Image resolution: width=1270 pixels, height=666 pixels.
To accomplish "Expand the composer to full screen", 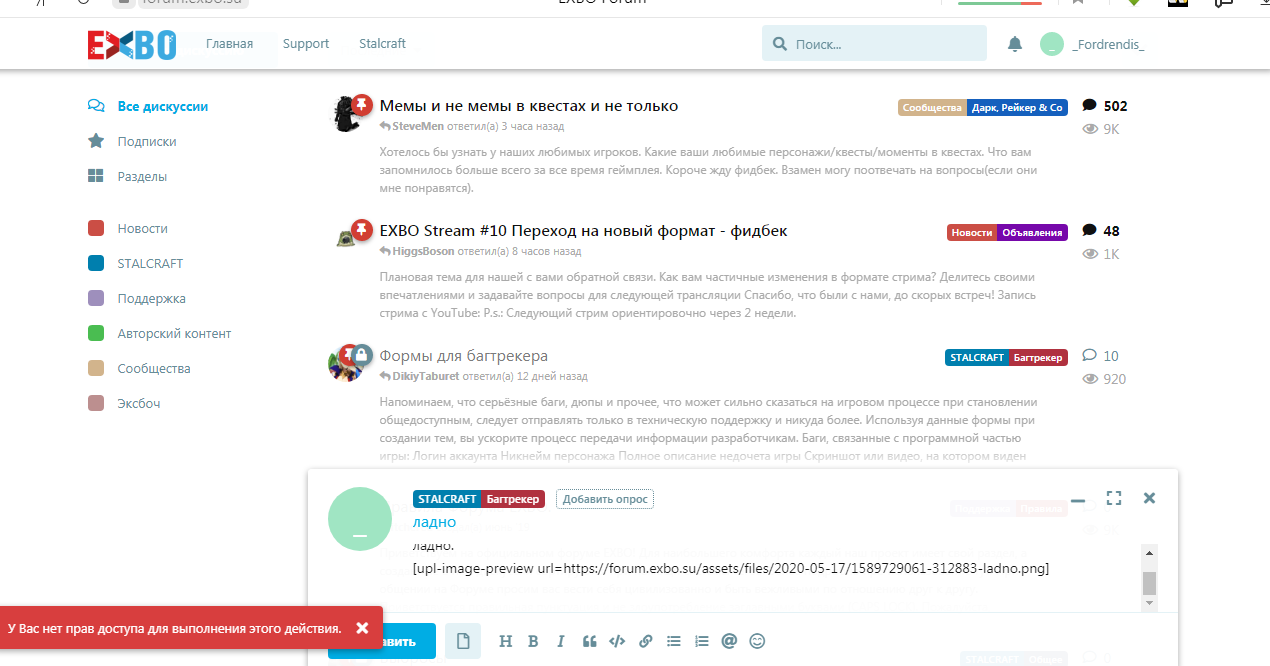I will 1114,498.
